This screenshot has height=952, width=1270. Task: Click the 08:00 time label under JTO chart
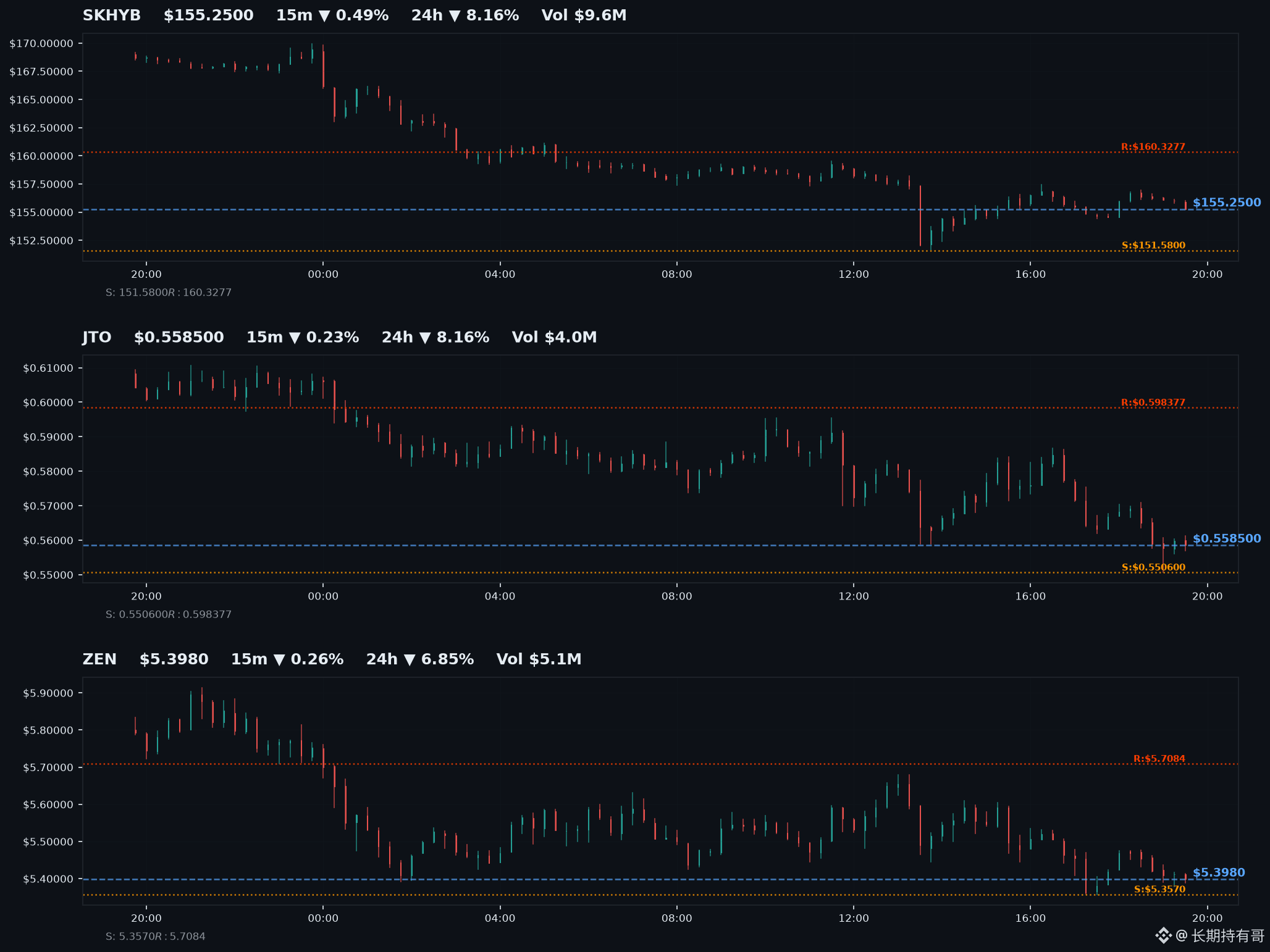pos(677,596)
